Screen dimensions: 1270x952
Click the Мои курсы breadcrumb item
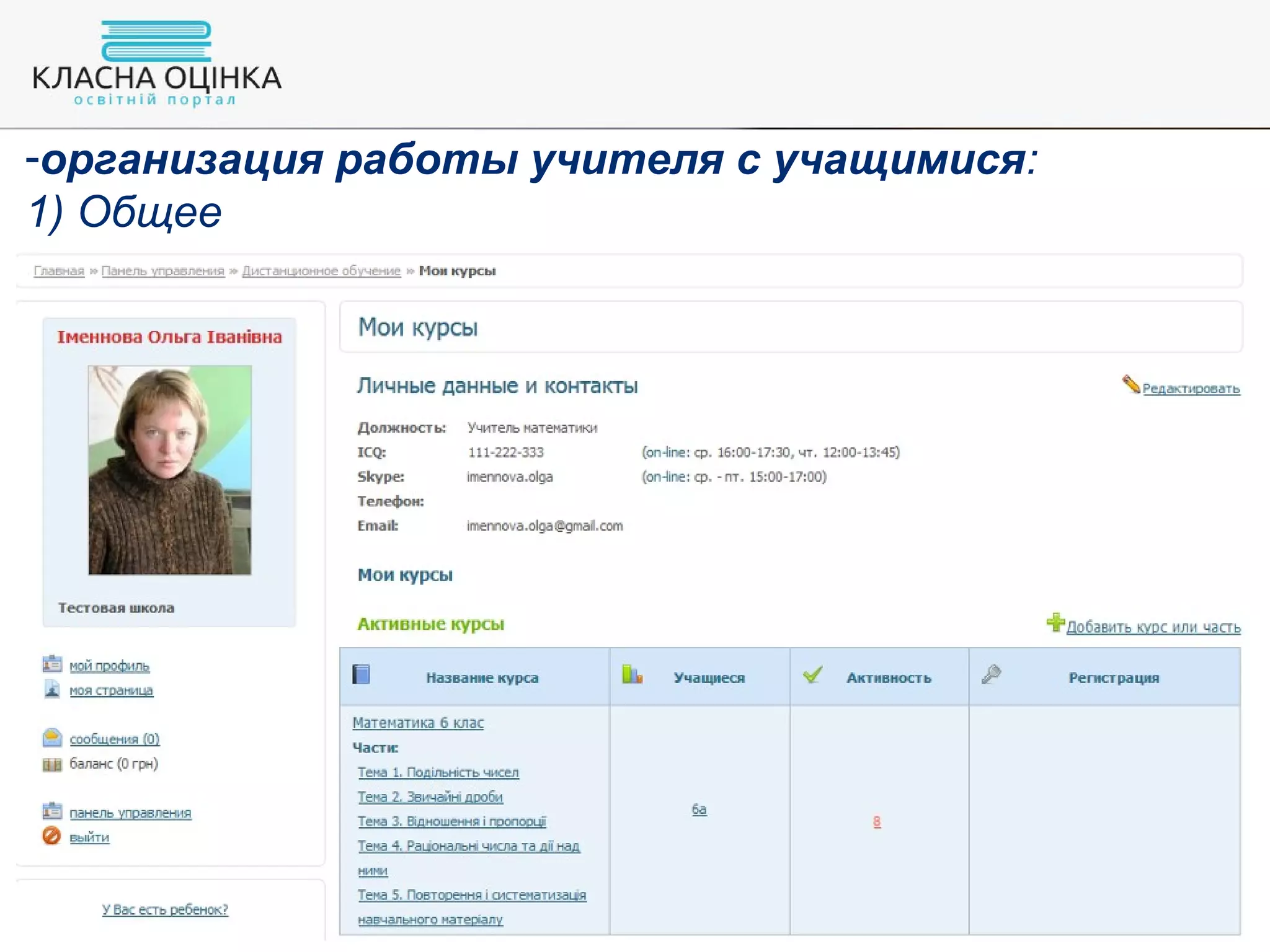tap(457, 271)
